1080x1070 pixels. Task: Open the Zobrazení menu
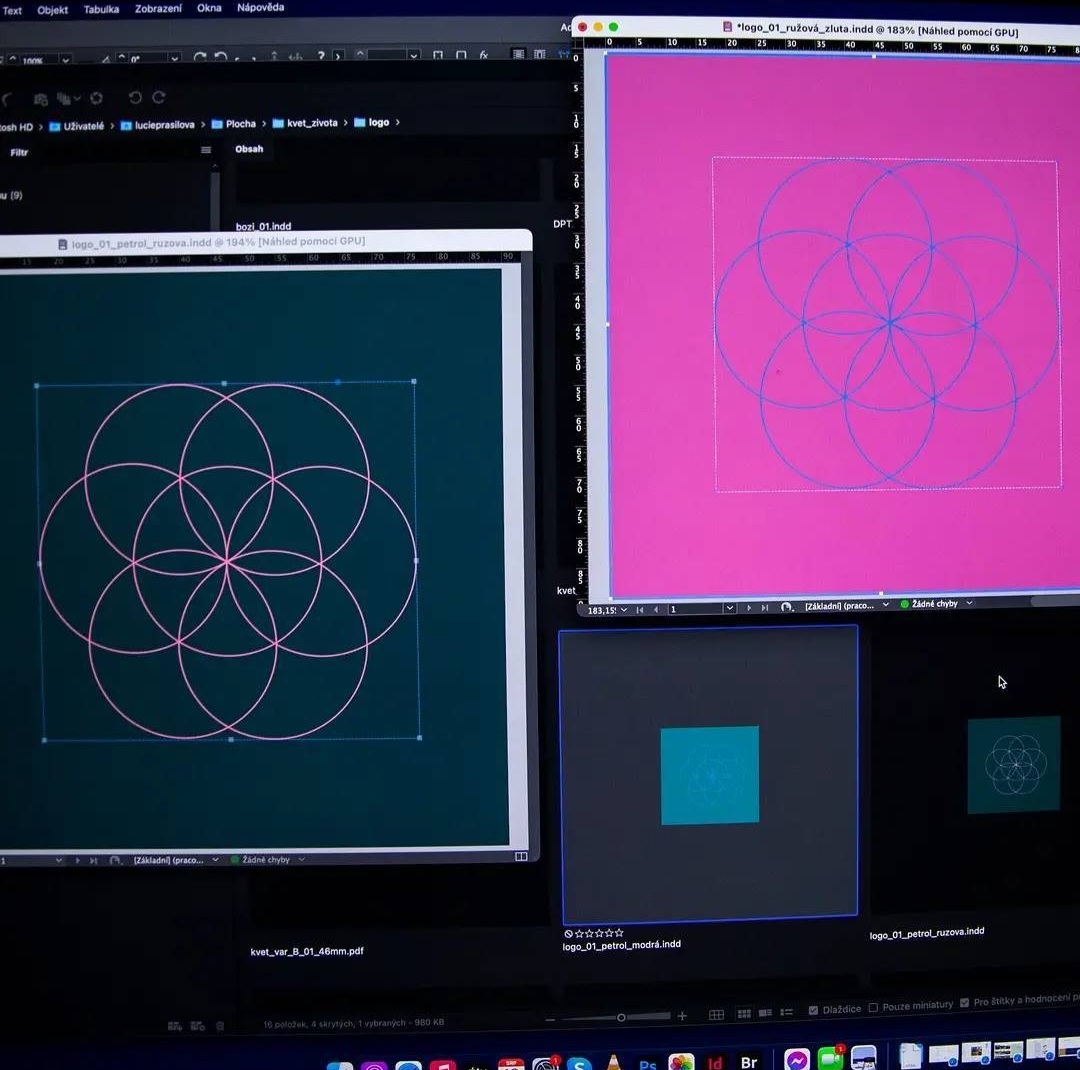pos(158,8)
